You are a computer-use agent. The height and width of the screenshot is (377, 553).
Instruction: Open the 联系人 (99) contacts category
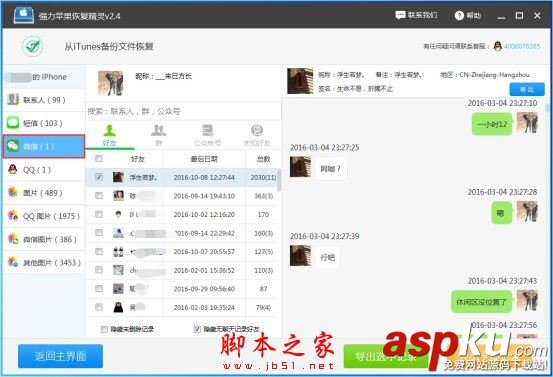(44, 100)
